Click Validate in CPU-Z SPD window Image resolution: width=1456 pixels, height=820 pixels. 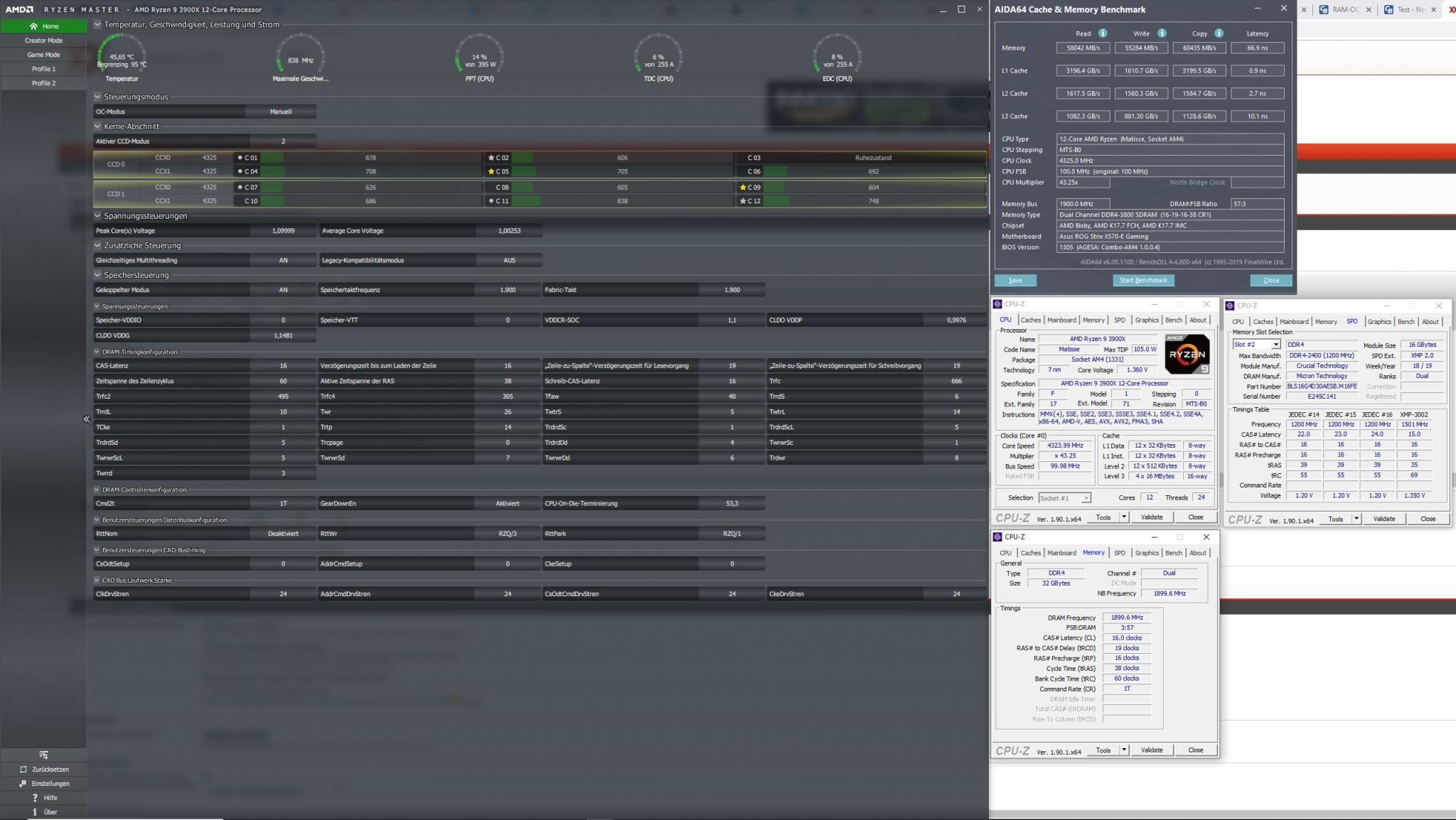tap(1383, 519)
